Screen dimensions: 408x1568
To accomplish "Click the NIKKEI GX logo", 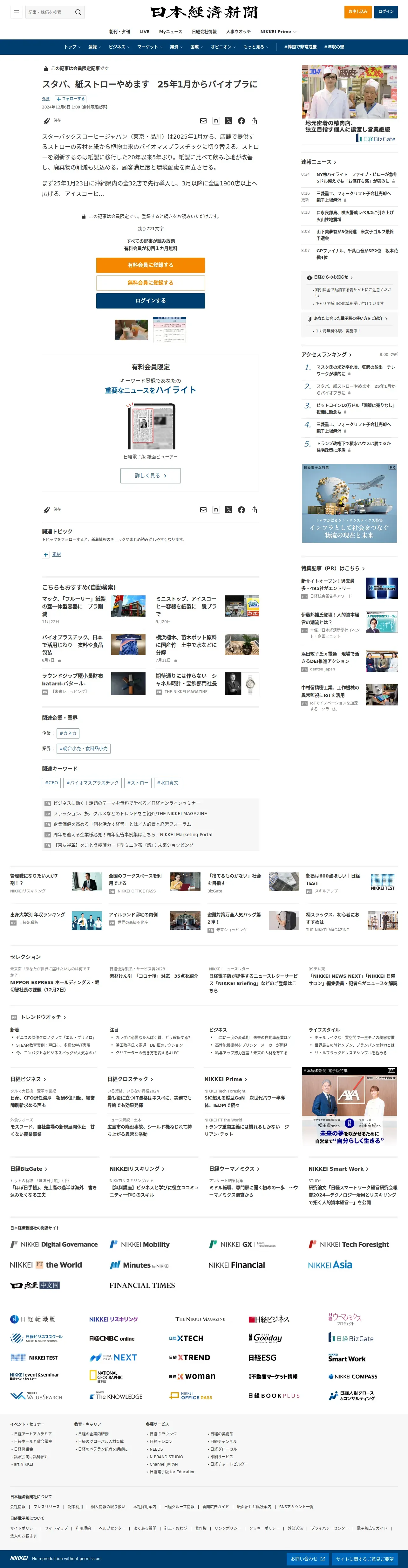I will pyautogui.click(x=242, y=1244).
